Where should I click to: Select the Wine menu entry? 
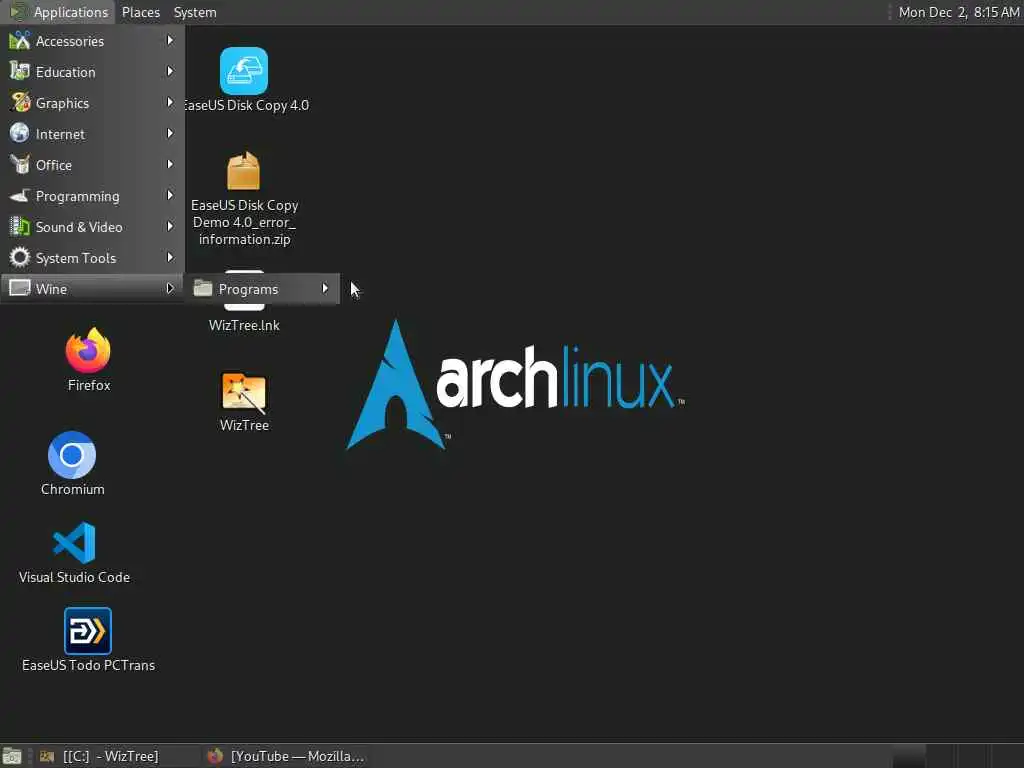(x=92, y=289)
